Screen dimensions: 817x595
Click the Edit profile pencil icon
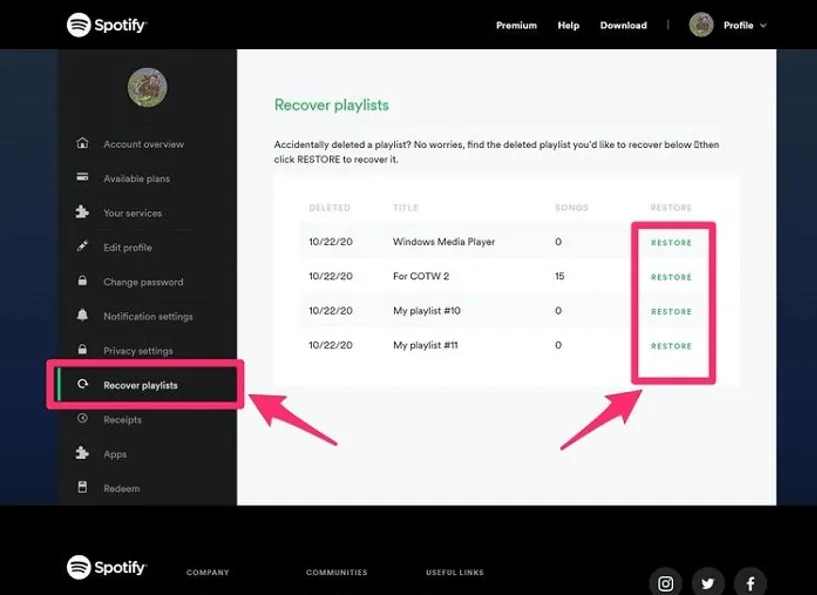[85, 247]
